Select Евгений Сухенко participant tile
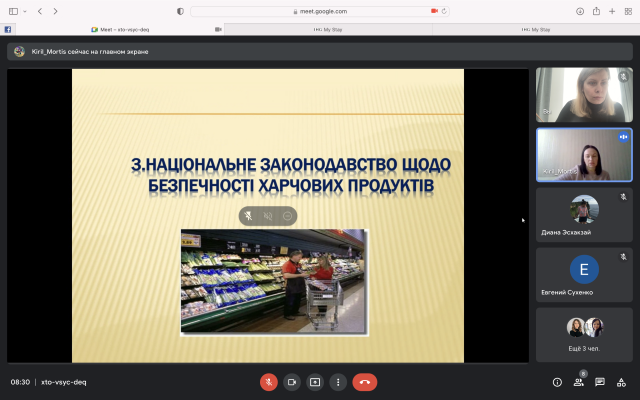The height and width of the screenshot is (400, 640). (x=584, y=275)
